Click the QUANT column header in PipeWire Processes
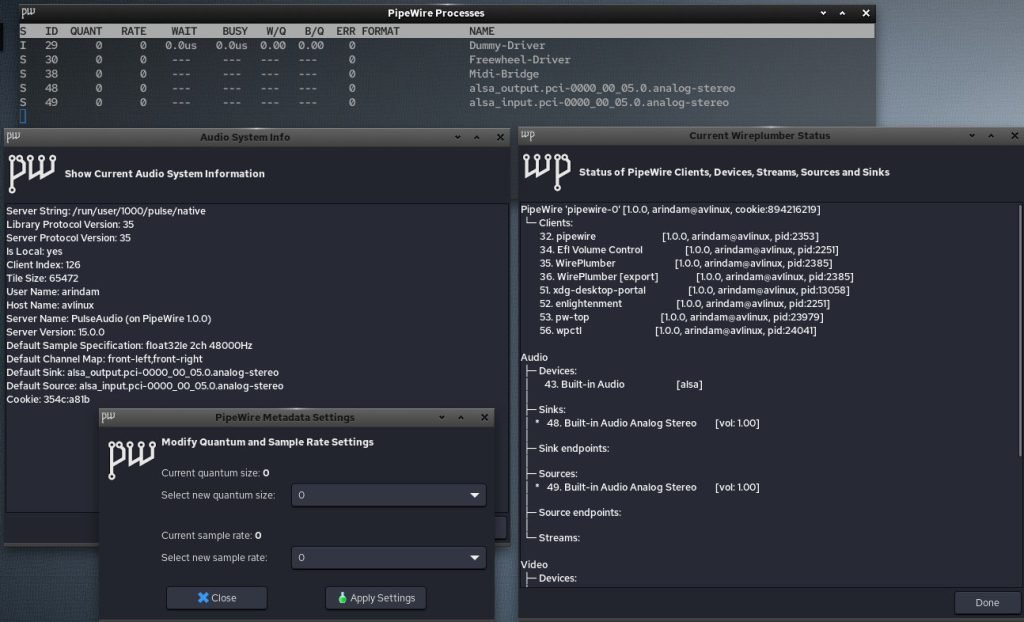1024x622 pixels. pos(86,31)
